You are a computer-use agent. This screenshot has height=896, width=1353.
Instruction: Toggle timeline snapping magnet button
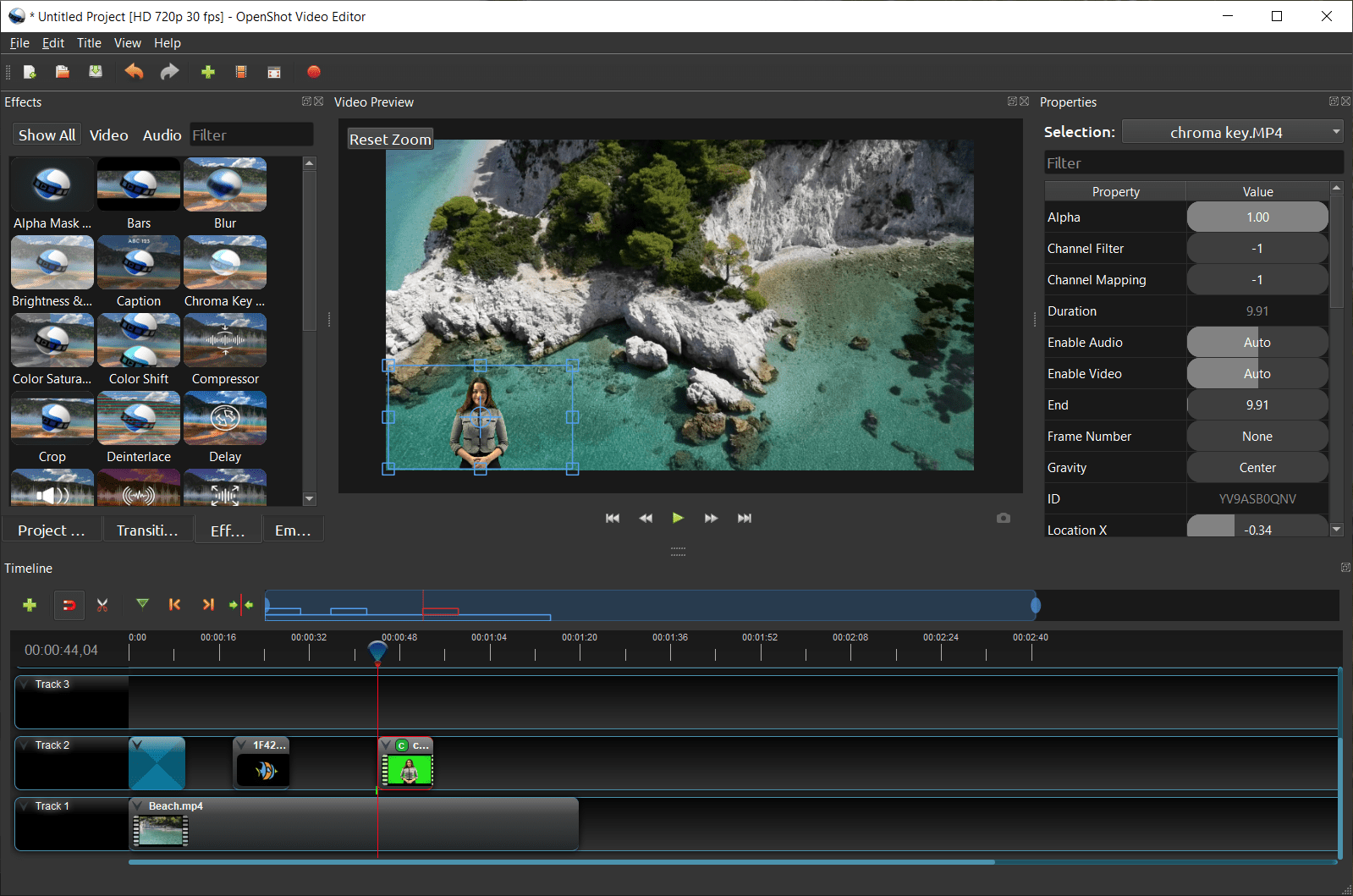click(x=69, y=605)
